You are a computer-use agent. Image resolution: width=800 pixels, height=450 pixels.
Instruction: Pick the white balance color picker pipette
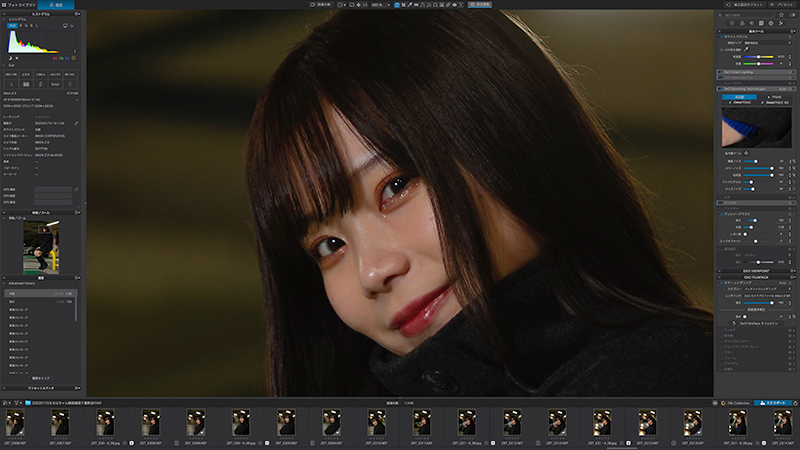tap(746, 49)
